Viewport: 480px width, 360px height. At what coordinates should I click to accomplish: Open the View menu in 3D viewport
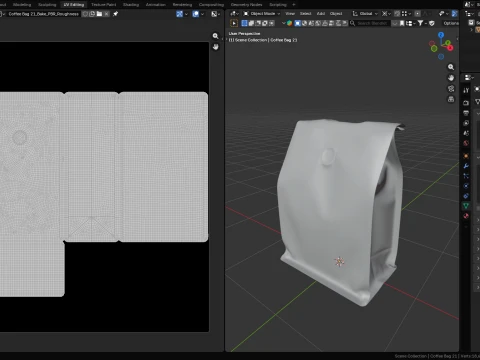[290, 14]
